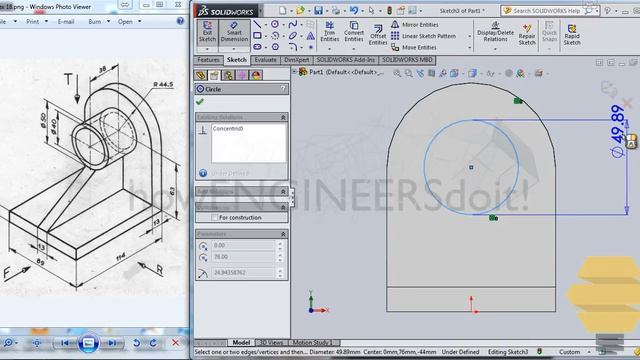
Task: Open Linear Sketch Pattern dropdown arrow
Action: (469, 36)
